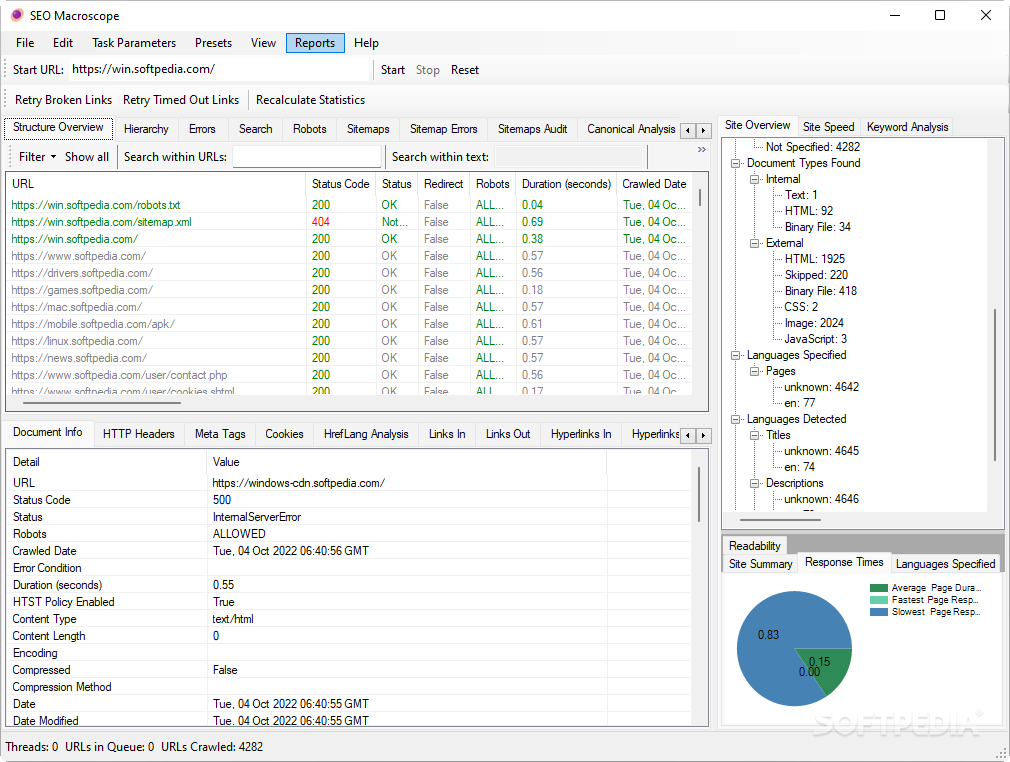Screen dimensions: 1010x762
Task: Click the Slowest Page Response legend swatch
Action: 879,612
